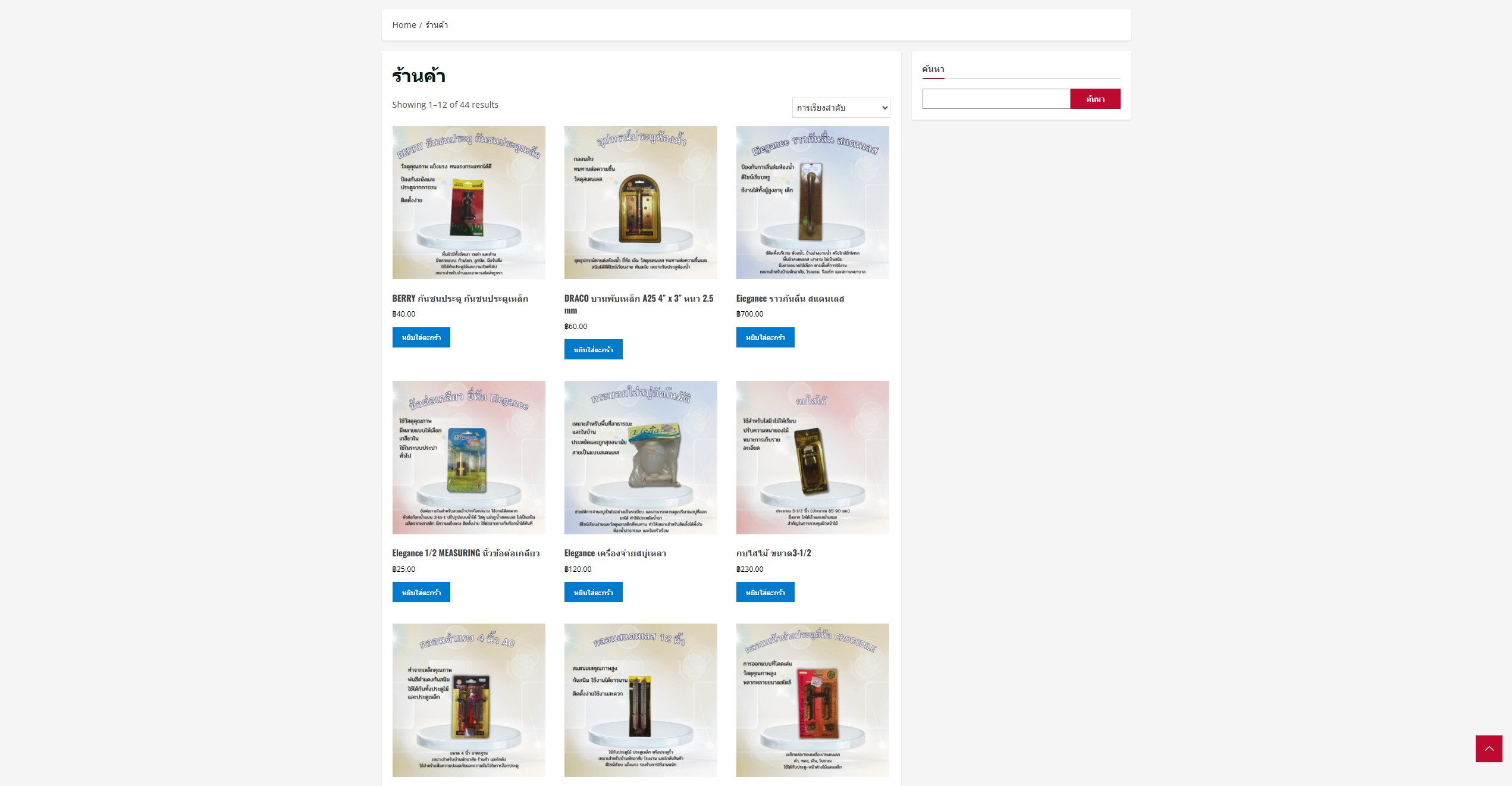1512x786 pixels.
Task: Add wood planer 3-1/2 to cart
Action: tap(765, 593)
